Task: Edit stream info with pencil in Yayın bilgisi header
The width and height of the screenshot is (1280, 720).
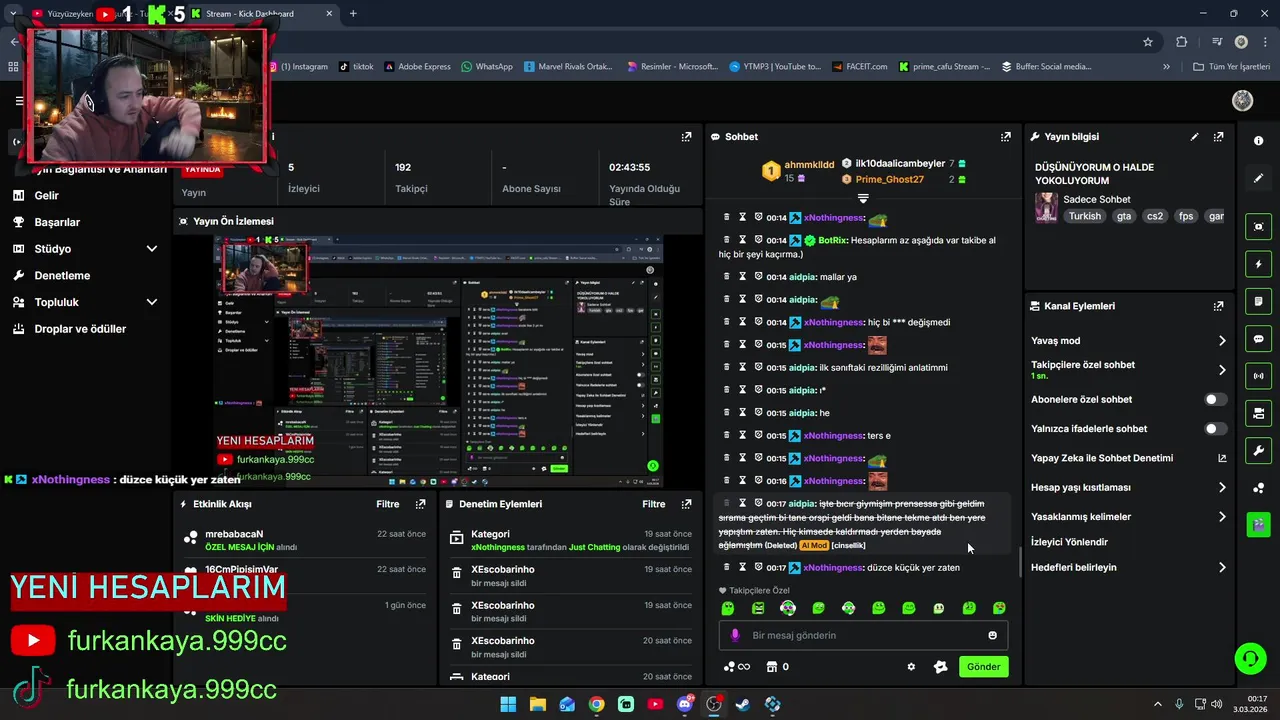Action: (x=1194, y=137)
